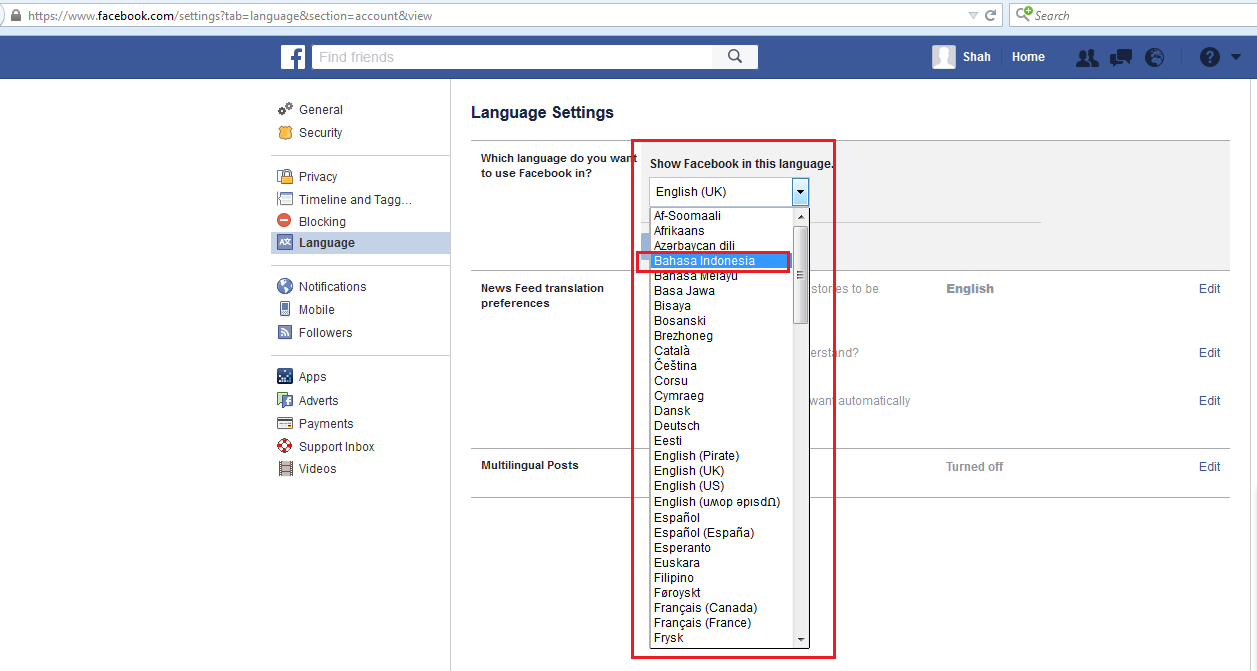Click the browser reload button

[x=990, y=16]
